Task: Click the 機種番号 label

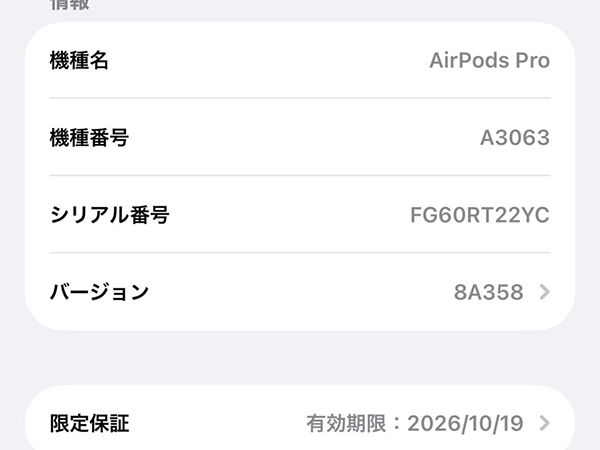Action: tap(89, 138)
